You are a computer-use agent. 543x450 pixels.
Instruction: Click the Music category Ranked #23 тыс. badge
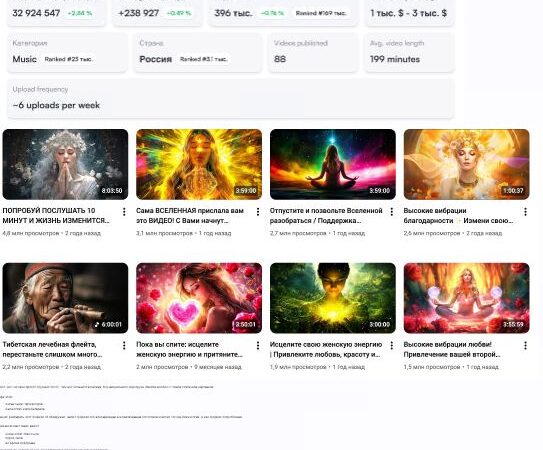(x=69, y=59)
